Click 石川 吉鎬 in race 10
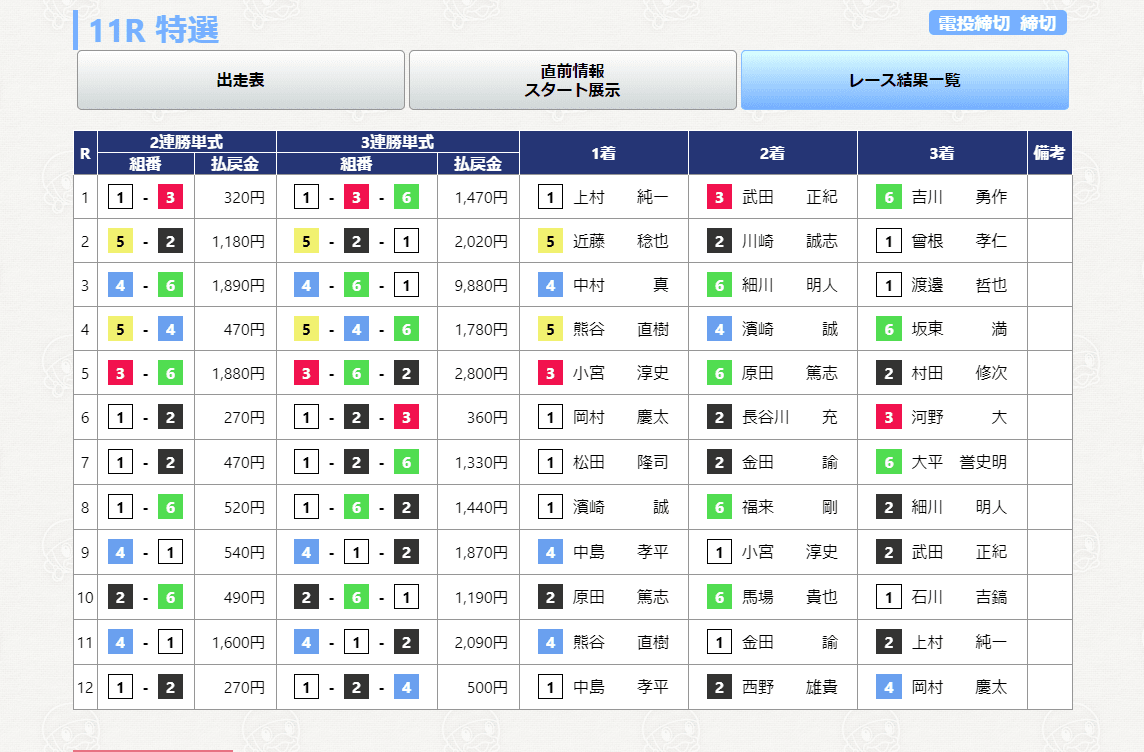 (x=959, y=598)
